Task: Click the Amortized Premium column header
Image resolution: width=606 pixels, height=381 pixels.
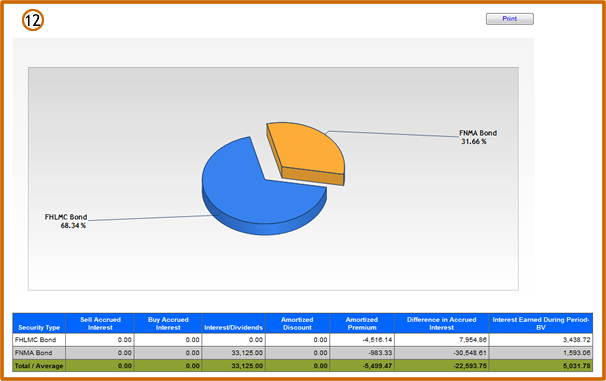Action: pyautogui.click(x=362, y=323)
